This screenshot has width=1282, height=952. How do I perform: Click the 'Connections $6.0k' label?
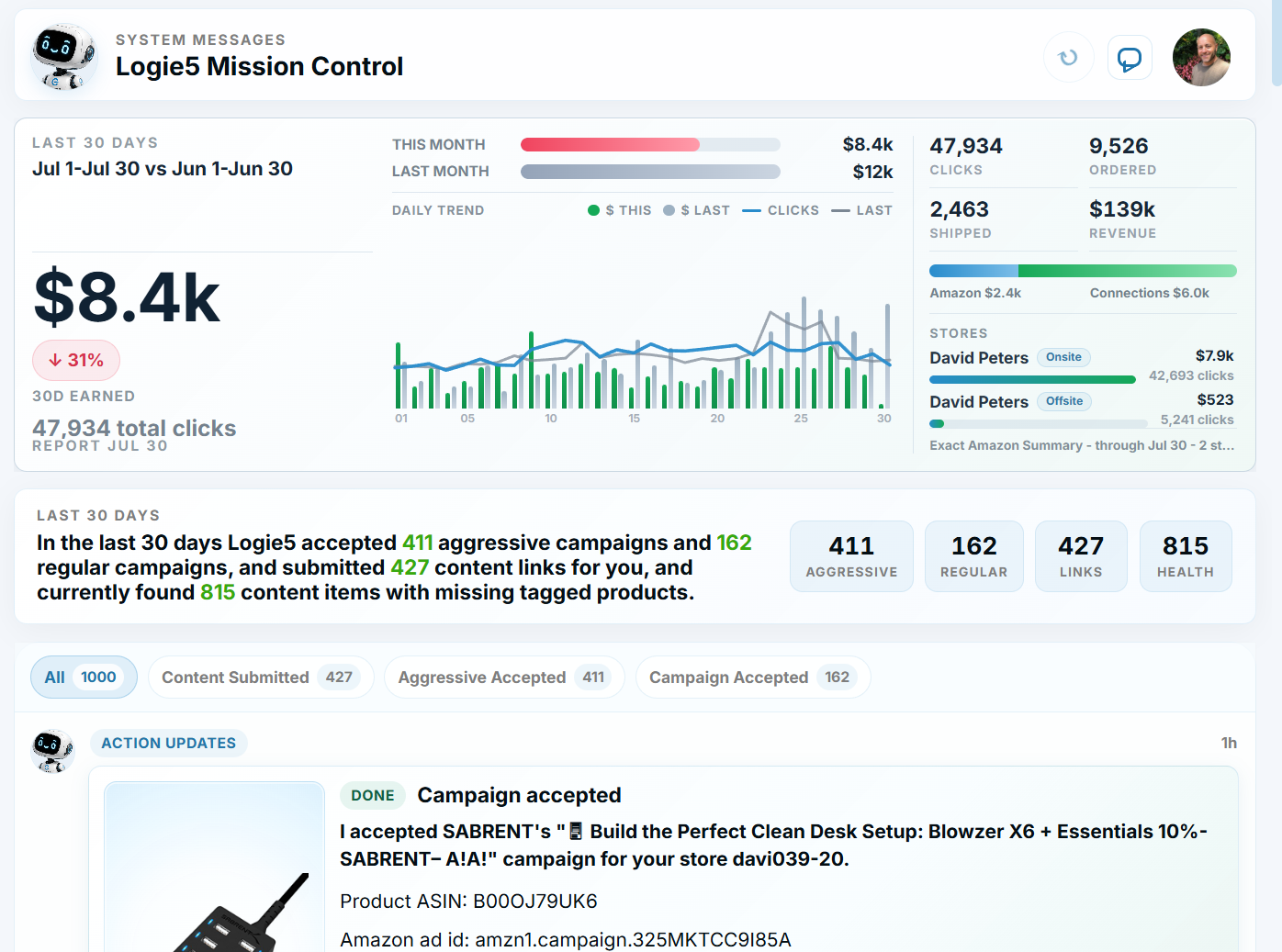pyautogui.click(x=1150, y=293)
